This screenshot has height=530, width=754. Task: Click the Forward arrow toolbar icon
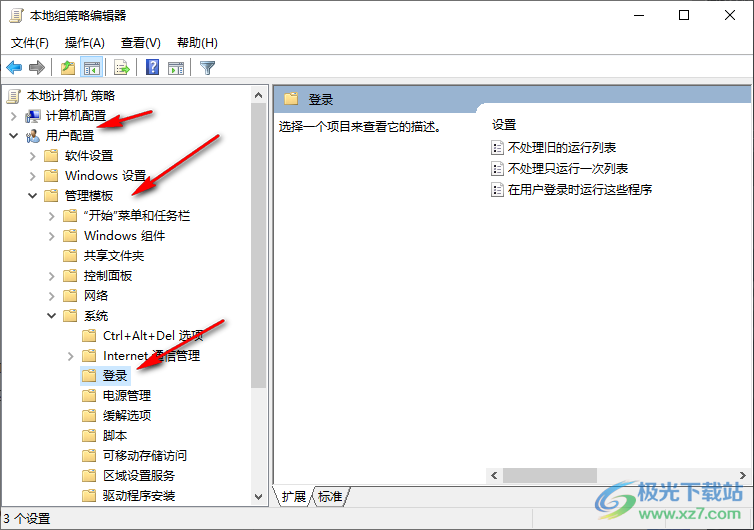tap(37, 67)
